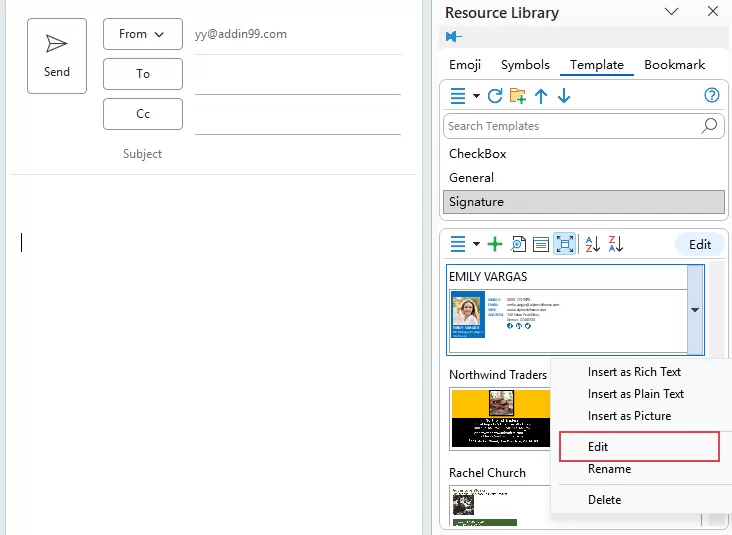Move category up with the up arrow

[541, 96]
